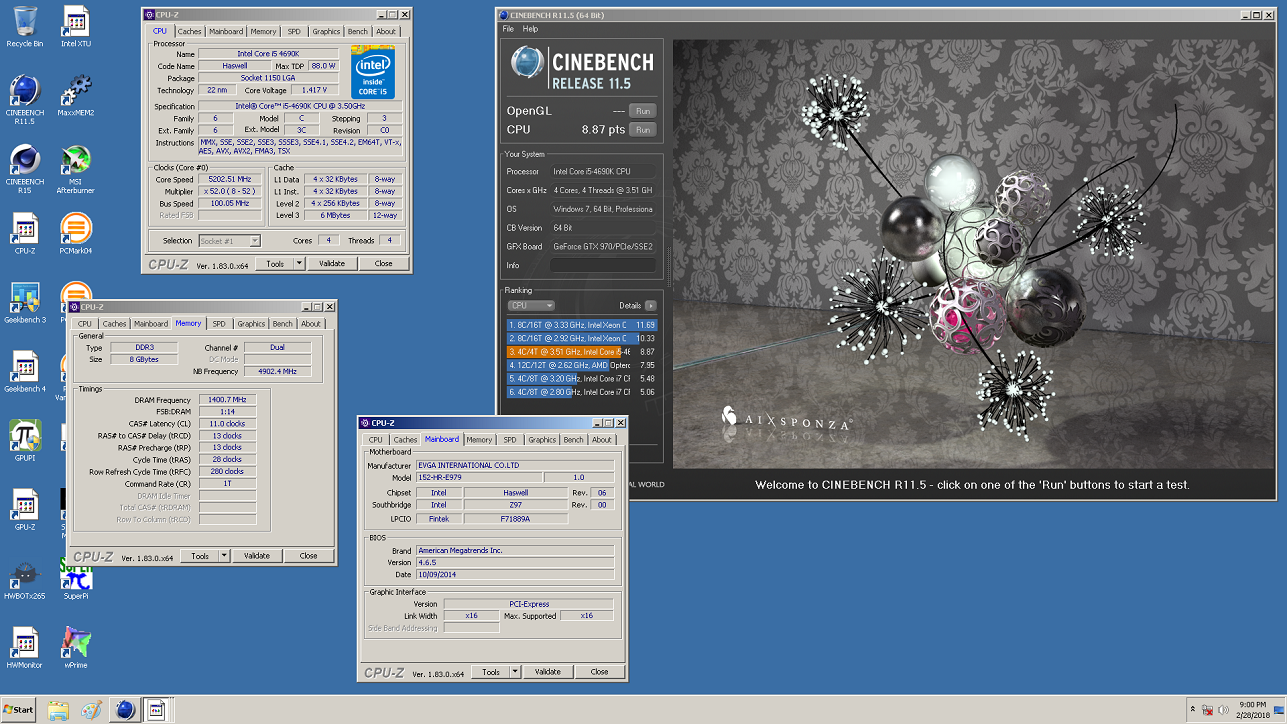Click the Cinebench Info field

tap(603, 265)
